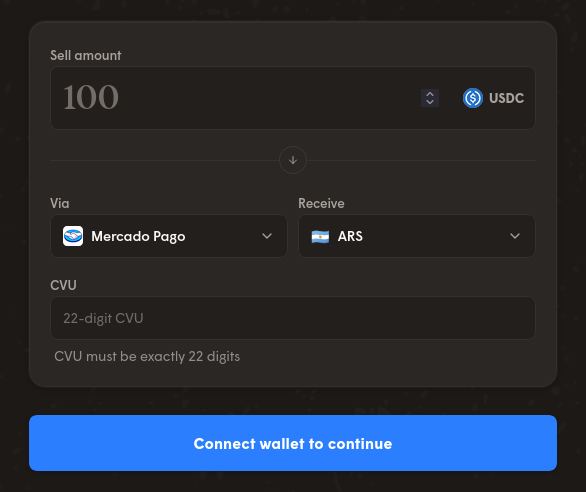Click the 'Receive' label text
Viewport: 586px width, 492px height.
click(x=321, y=203)
